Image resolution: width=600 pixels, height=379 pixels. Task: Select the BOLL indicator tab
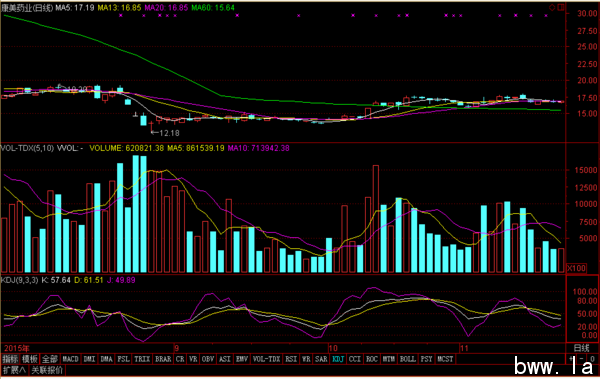(408, 359)
